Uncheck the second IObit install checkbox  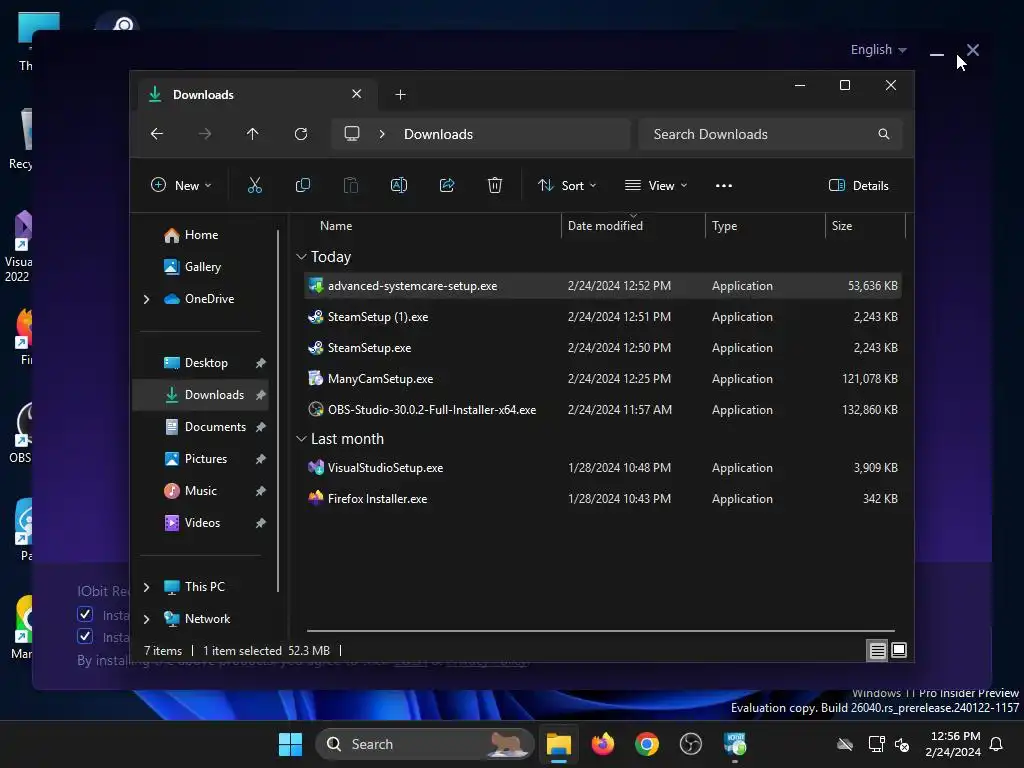coord(85,636)
